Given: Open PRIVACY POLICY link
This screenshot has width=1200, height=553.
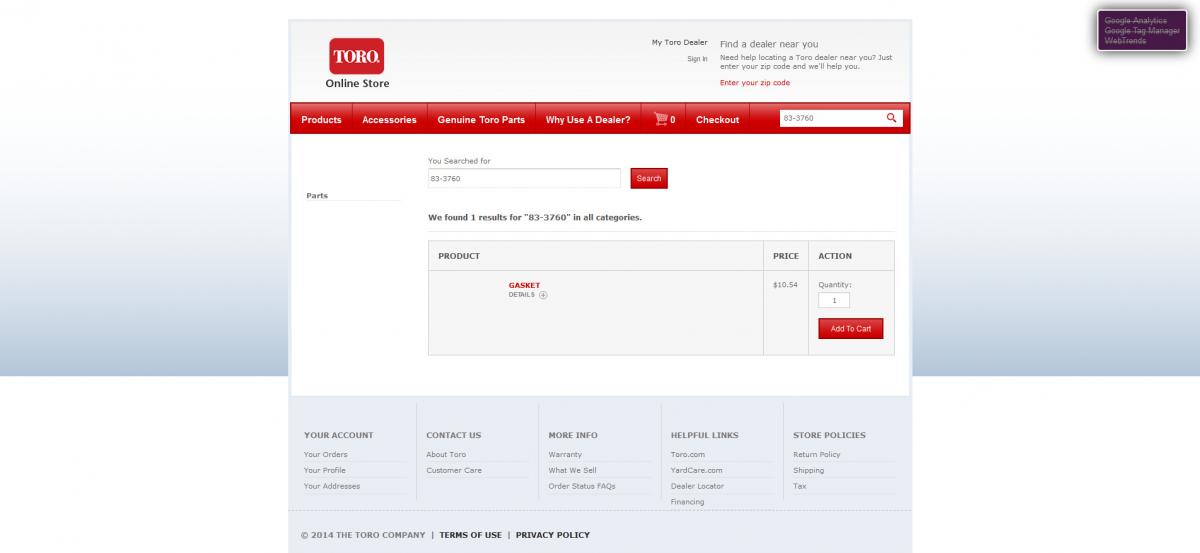Looking at the screenshot, I should 553,535.
